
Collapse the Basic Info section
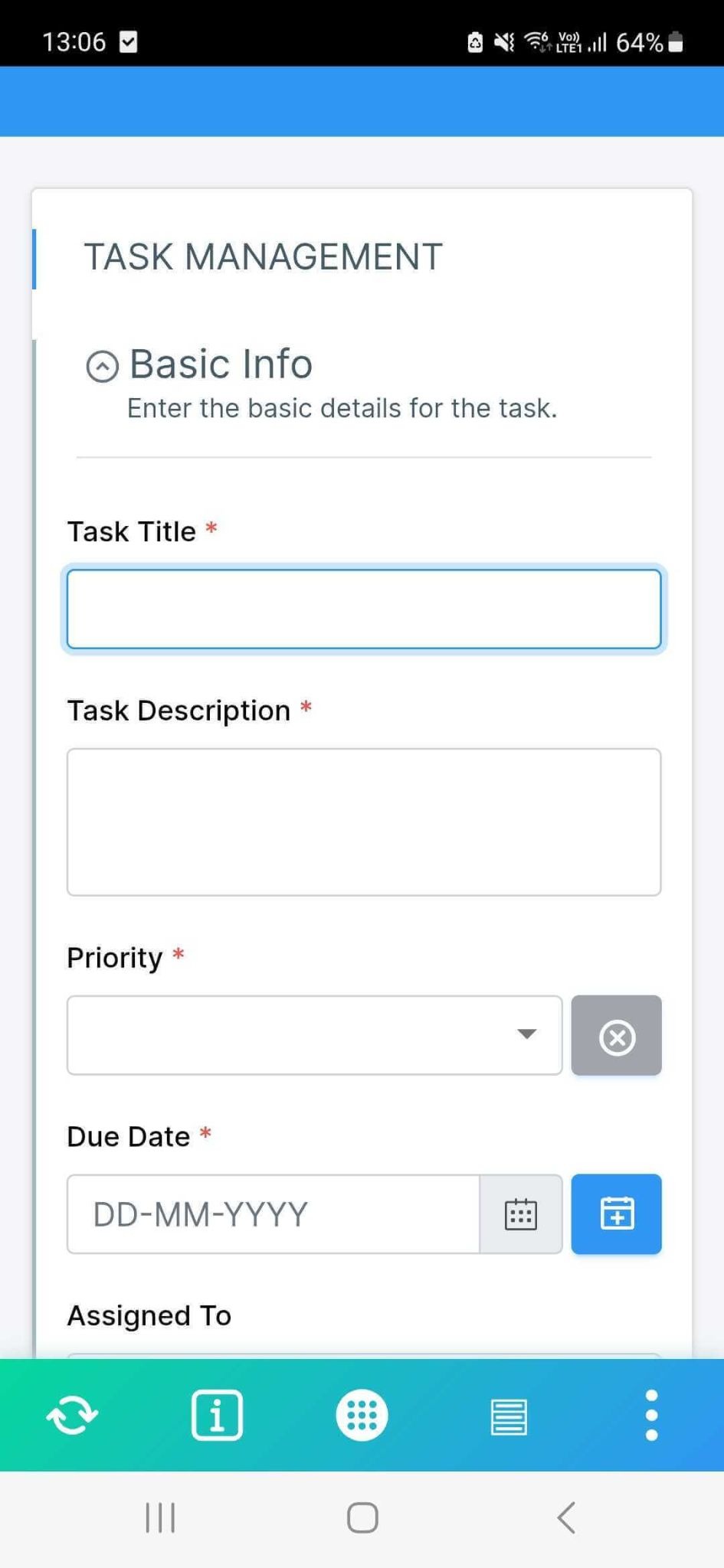[103, 365]
